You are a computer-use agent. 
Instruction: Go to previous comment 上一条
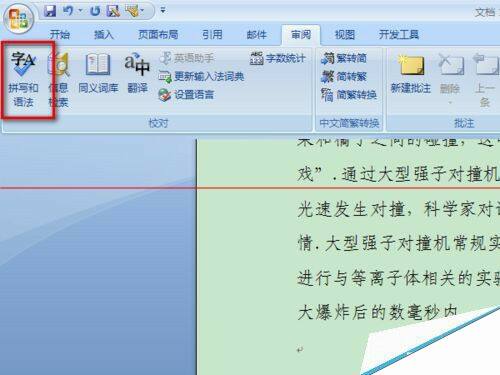coord(485,80)
